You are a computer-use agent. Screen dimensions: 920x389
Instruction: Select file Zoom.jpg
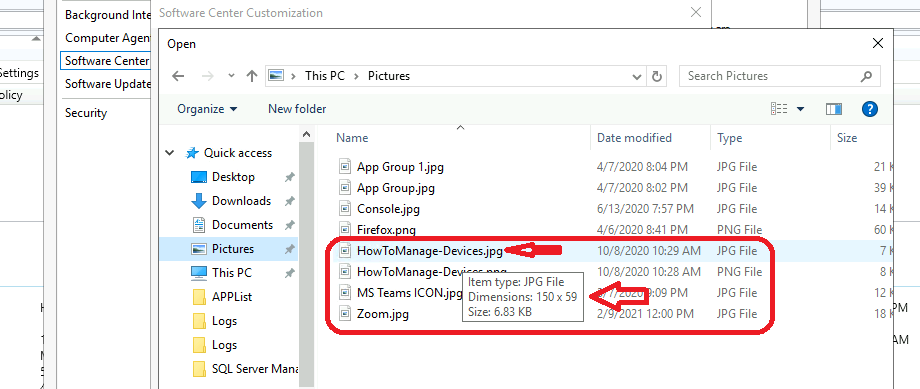383,314
